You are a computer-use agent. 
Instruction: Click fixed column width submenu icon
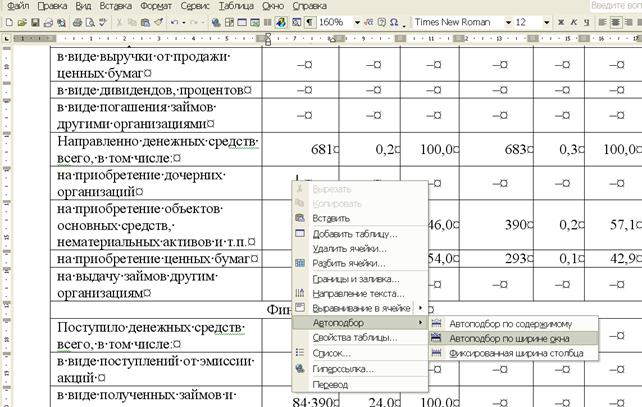point(436,353)
